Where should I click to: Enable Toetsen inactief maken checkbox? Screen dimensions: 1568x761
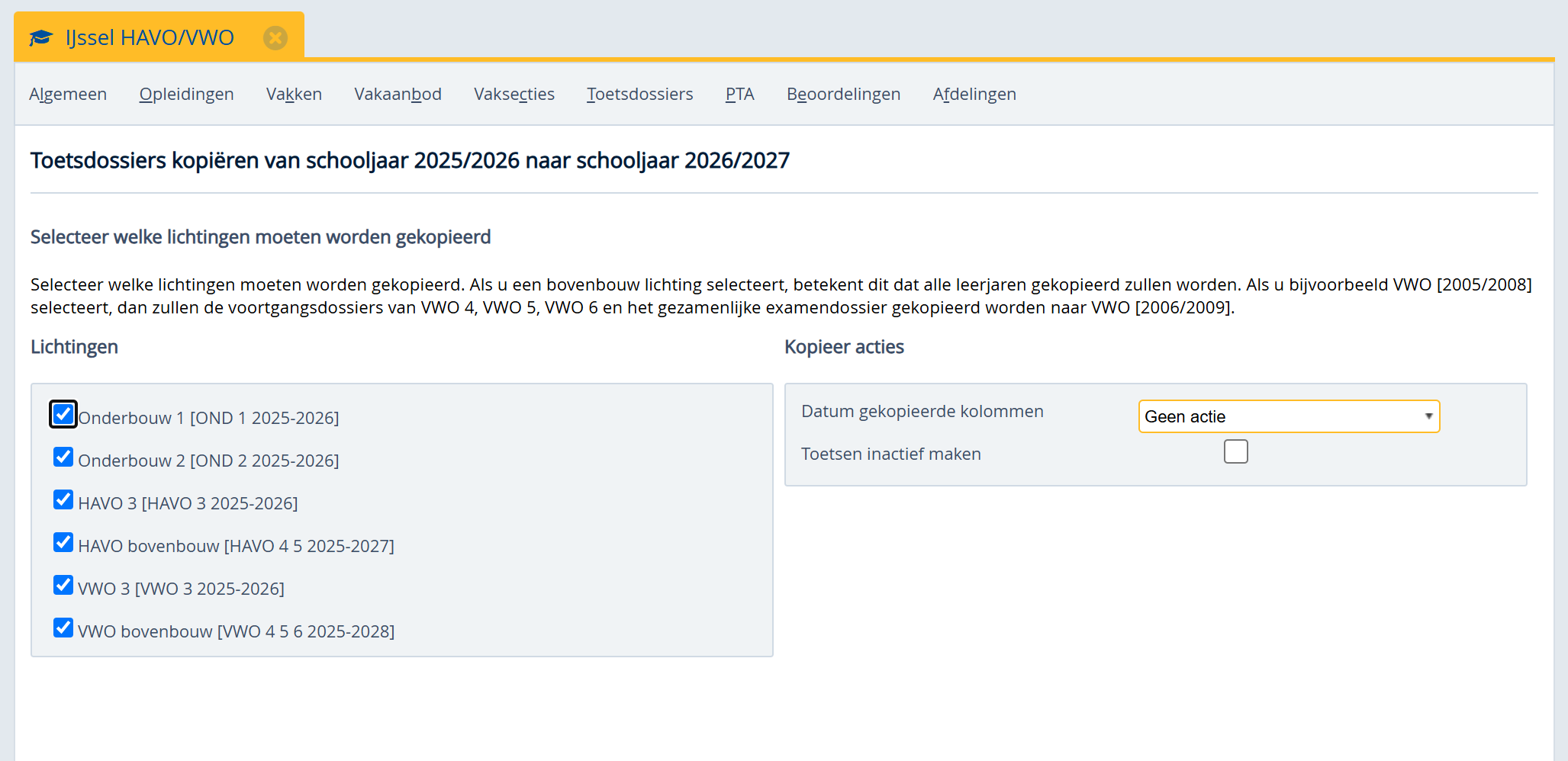pos(1235,451)
